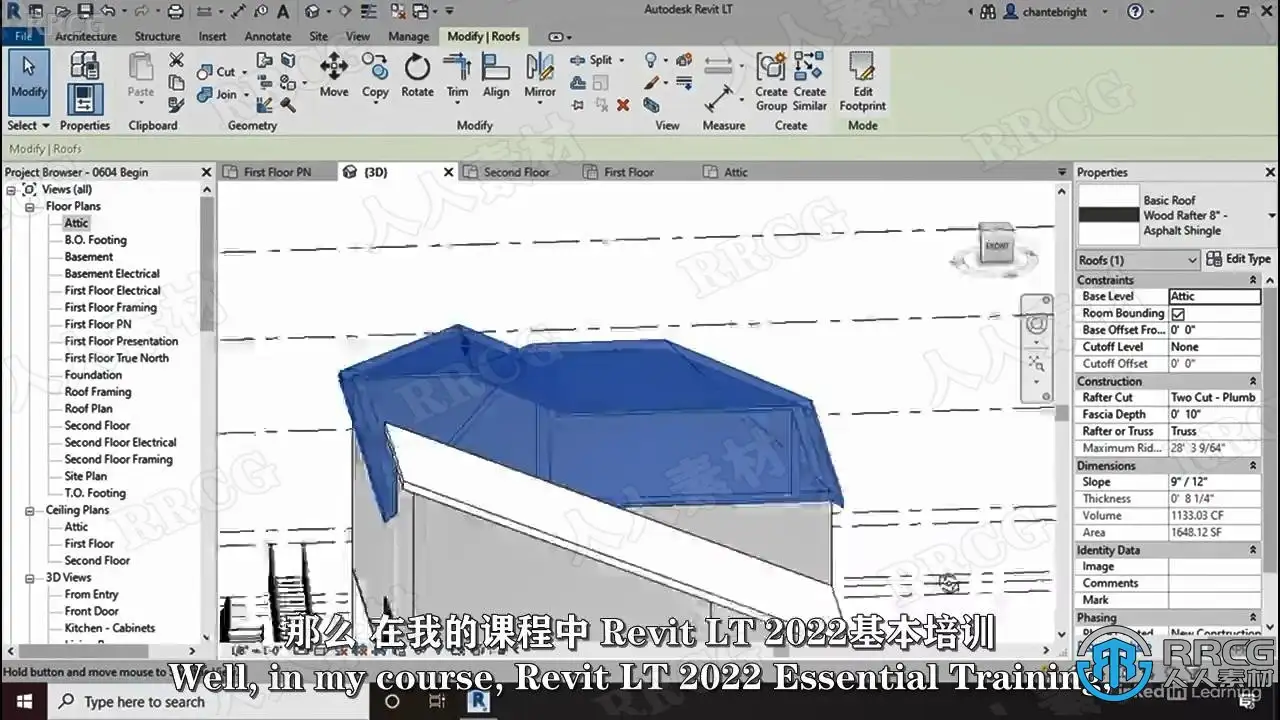Close the Properties panel
This screenshot has width=1280, height=720.
1270,172
